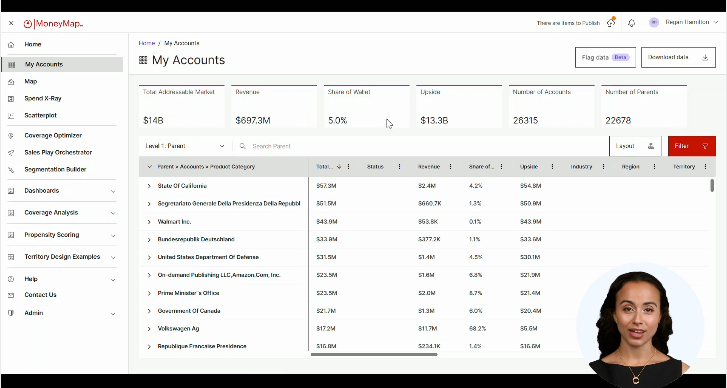
Task: Expand Volkswagen Ag row
Action: [x=149, y=329]
